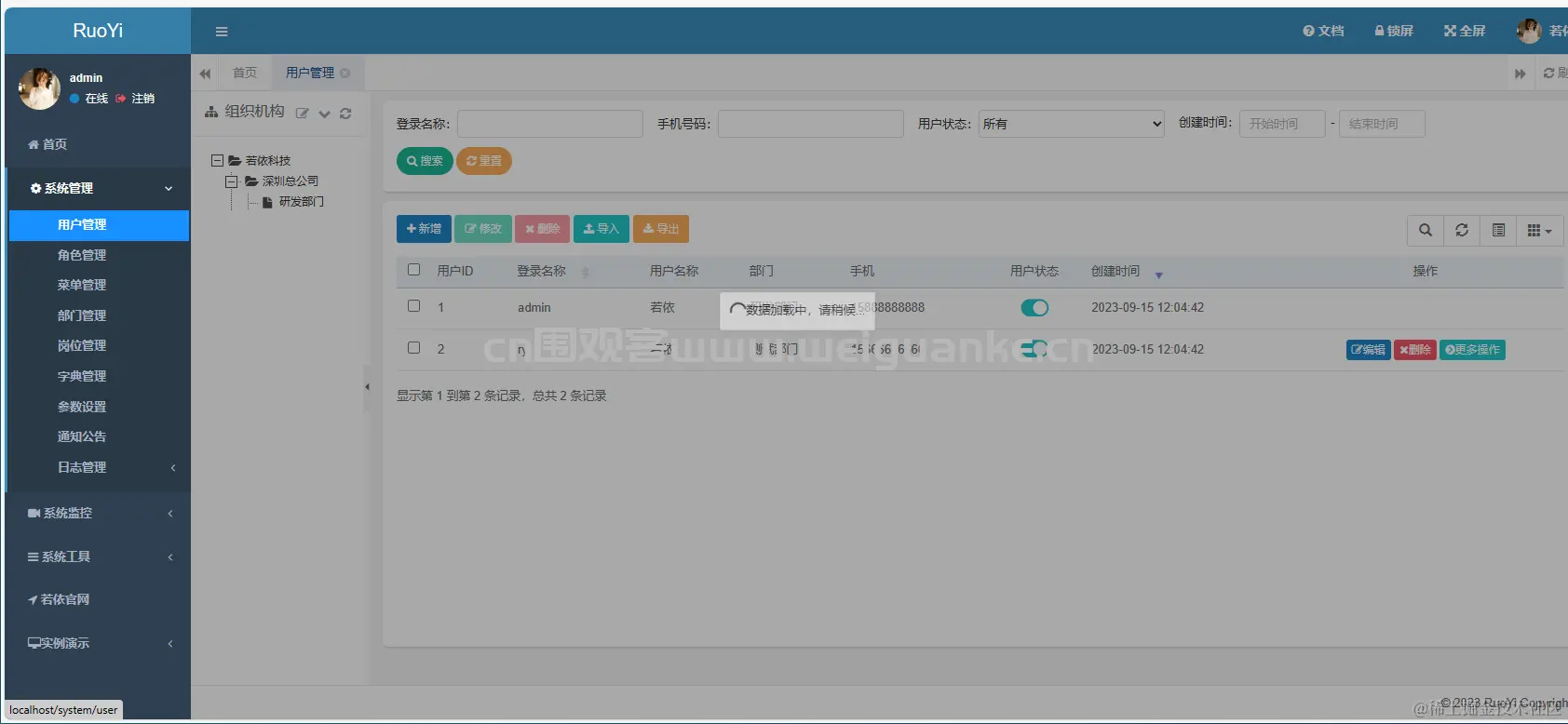
Task: Sort by 登录名称 column header
Action: click(542, 271)
